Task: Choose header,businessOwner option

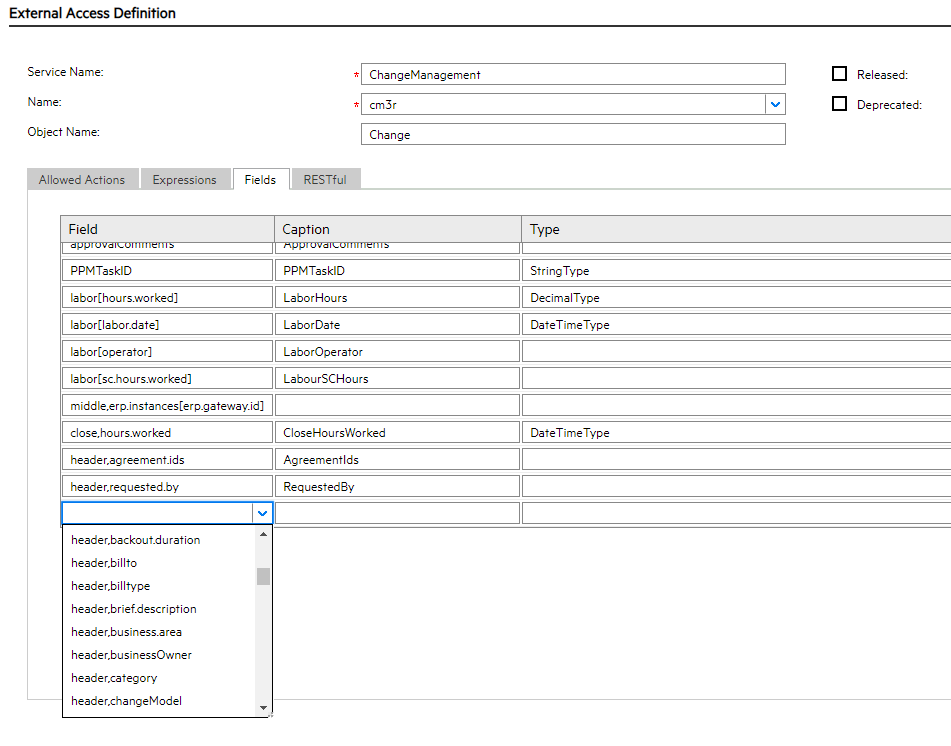Action: click(x=159, y=655)
